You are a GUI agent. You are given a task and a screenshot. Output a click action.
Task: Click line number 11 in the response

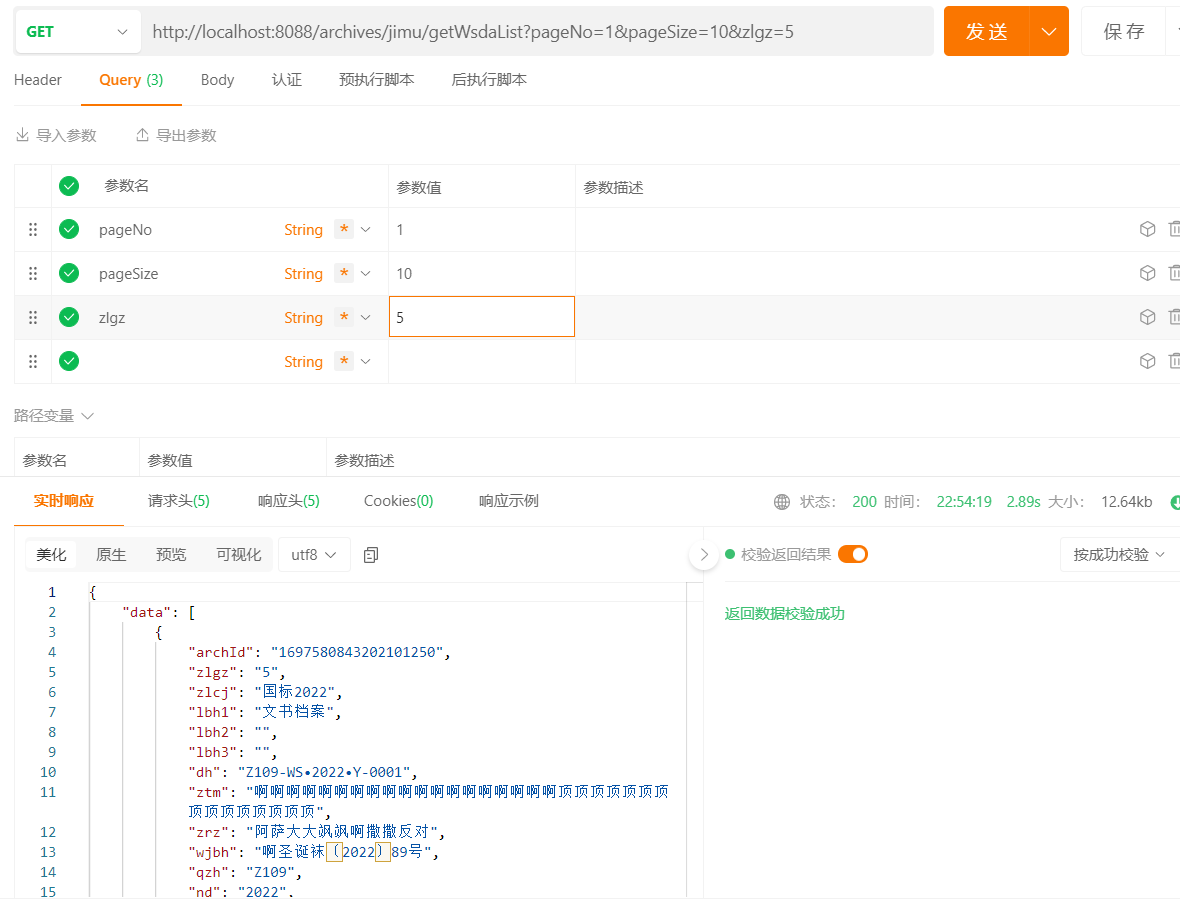coord(48,792)
